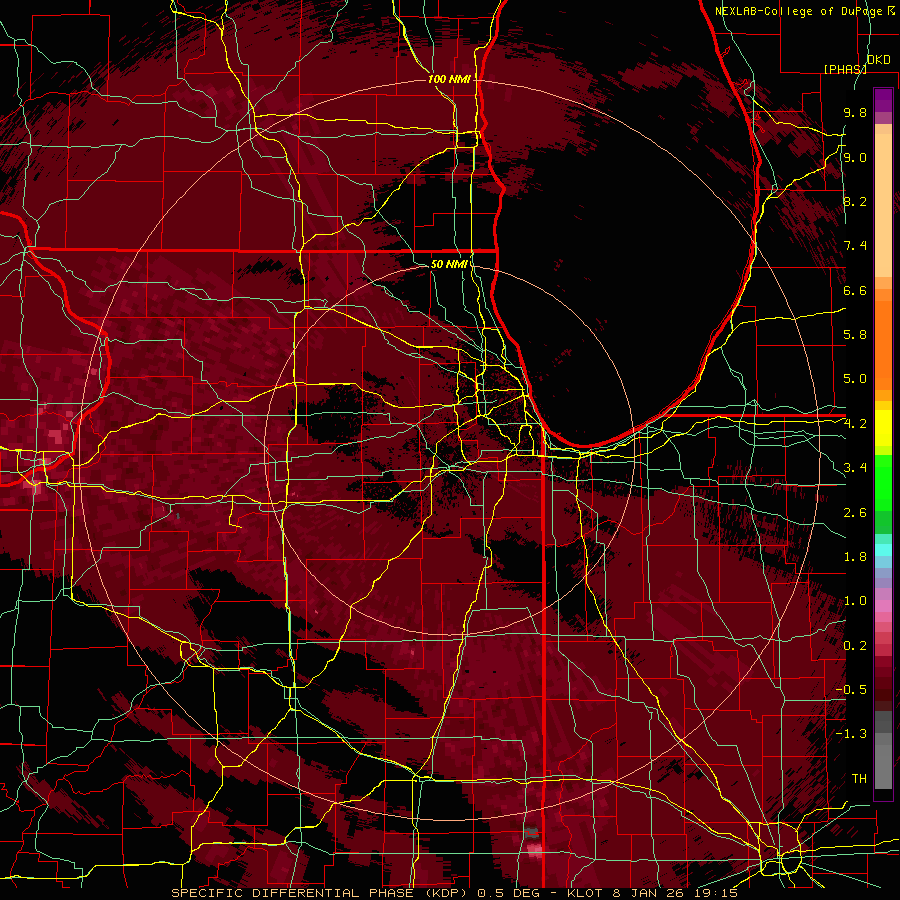Click the -0.5 scale value
900x900 pixels.
[851, 690]
